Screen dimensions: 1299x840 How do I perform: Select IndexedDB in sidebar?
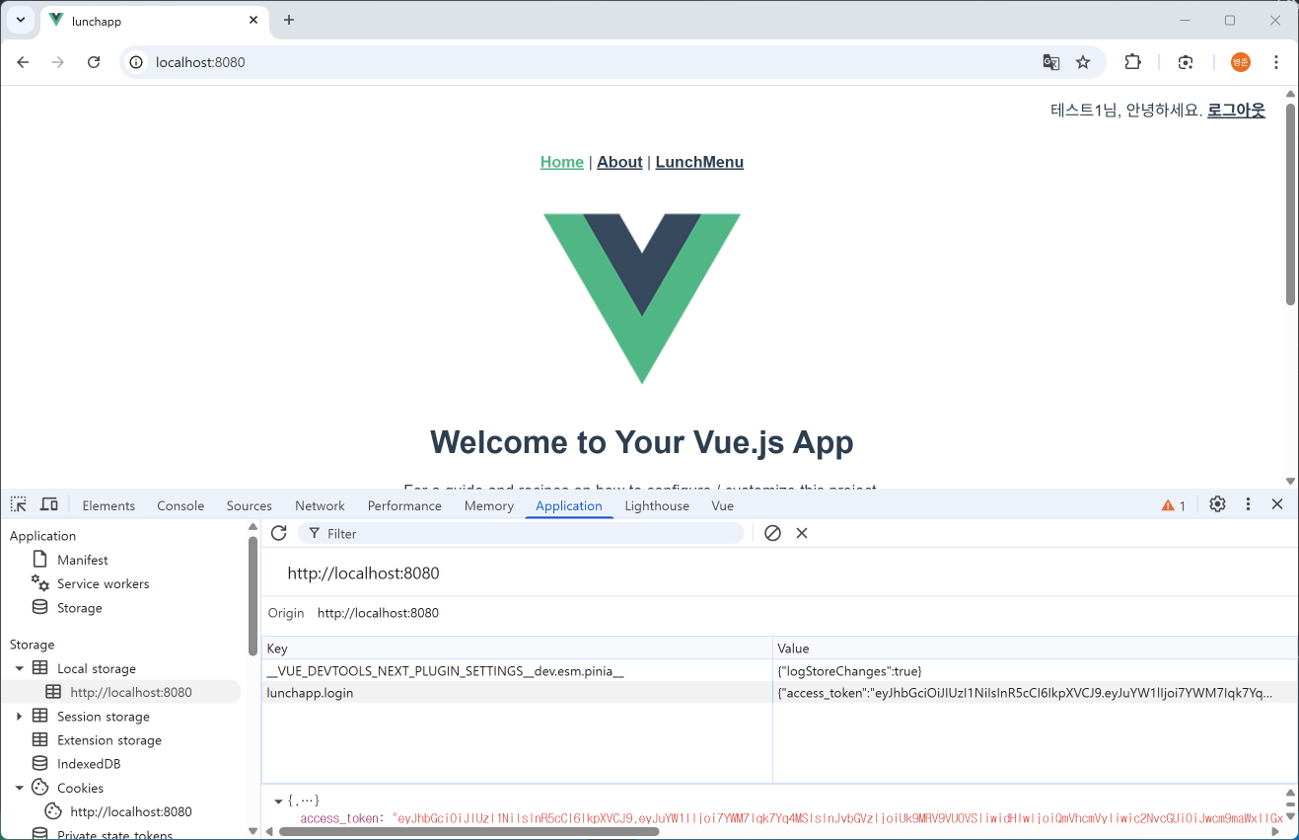(89, 764)
